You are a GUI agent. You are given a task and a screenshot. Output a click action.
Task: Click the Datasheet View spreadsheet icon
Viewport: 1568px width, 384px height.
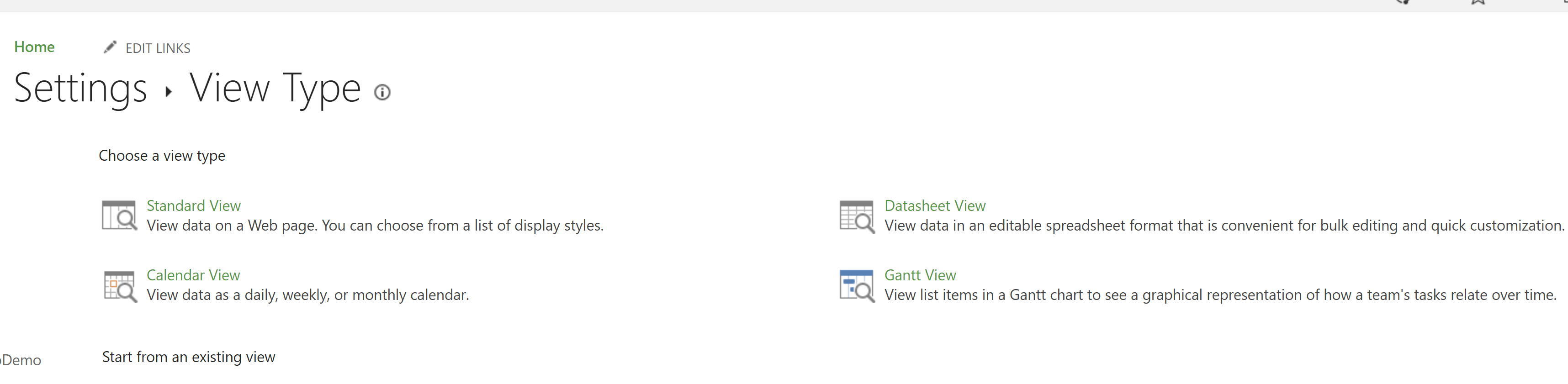[x=857, y=216]
